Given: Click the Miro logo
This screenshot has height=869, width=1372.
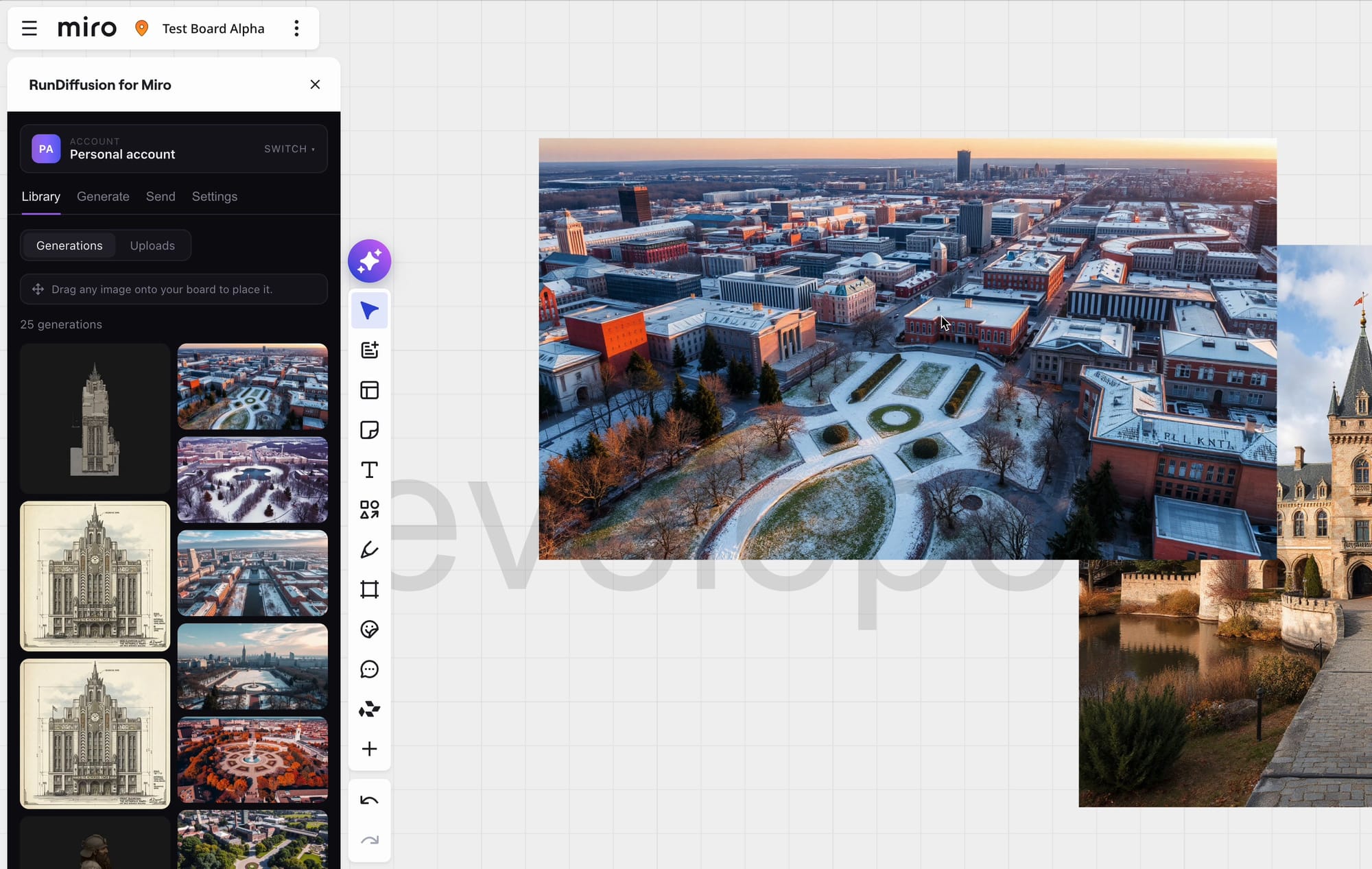Looking at the screenshot, I should coord(87,28).
